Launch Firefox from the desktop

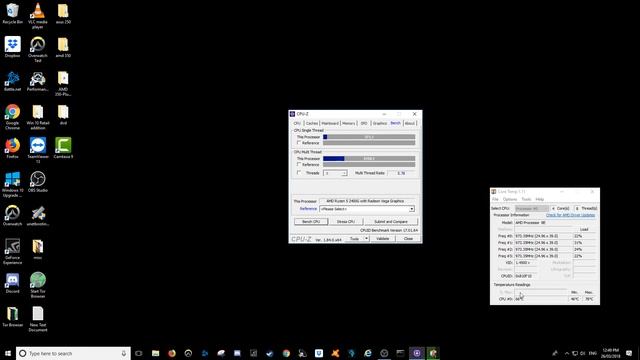click(12, 148)
